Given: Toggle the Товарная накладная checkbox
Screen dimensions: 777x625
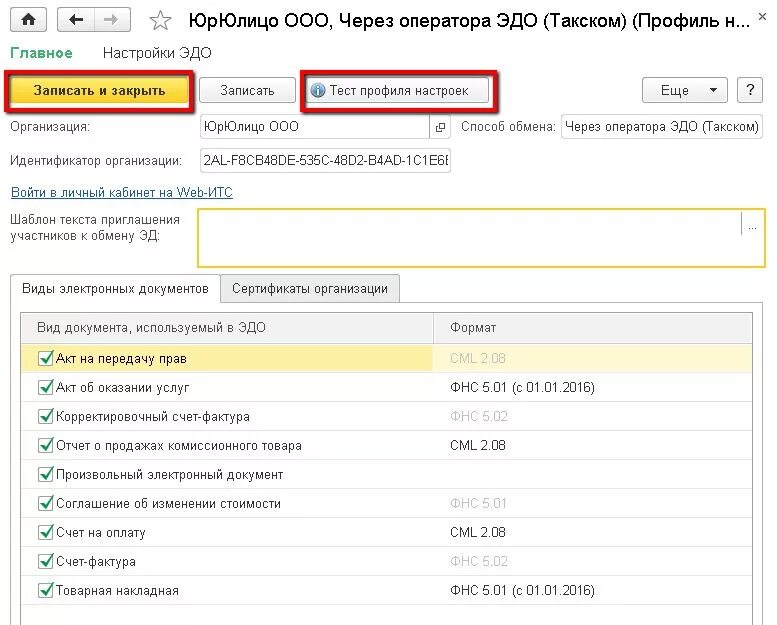Looking at the screenshot, I should 45,590.
